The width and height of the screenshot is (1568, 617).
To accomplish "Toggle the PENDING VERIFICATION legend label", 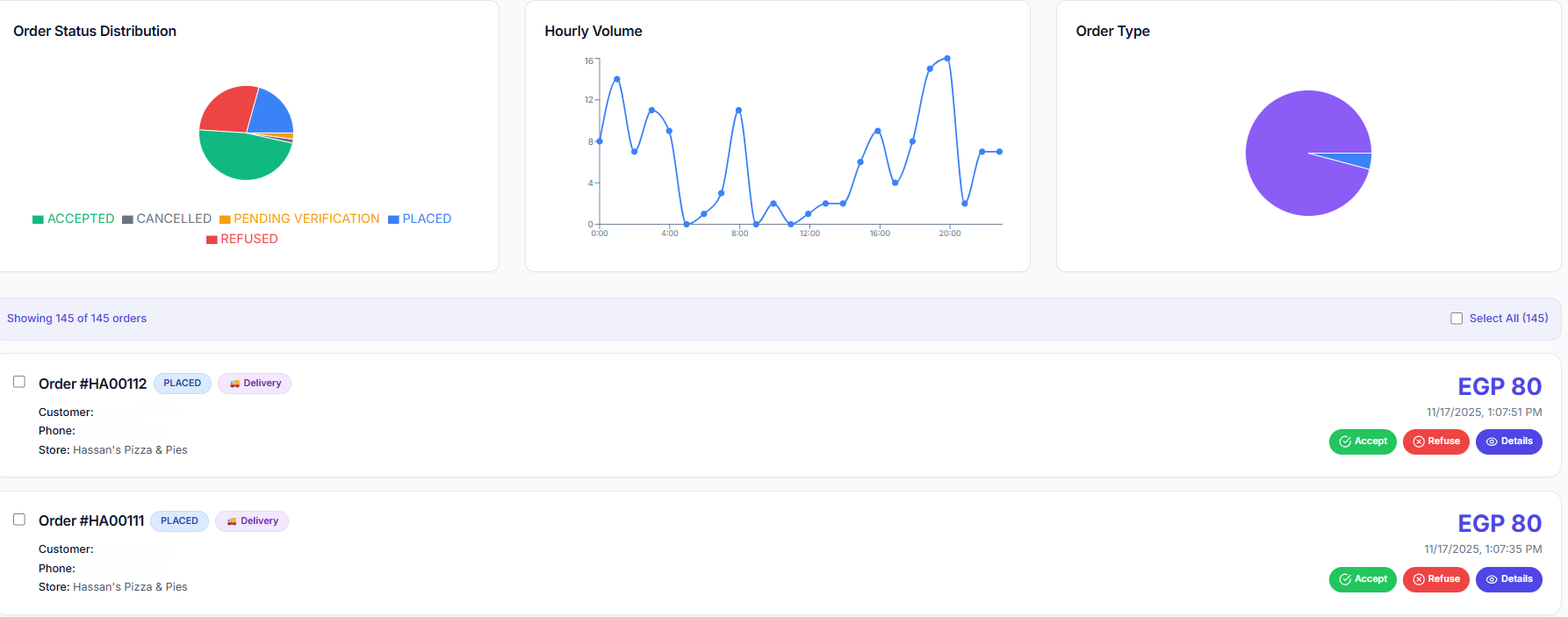I will point(306,219).
